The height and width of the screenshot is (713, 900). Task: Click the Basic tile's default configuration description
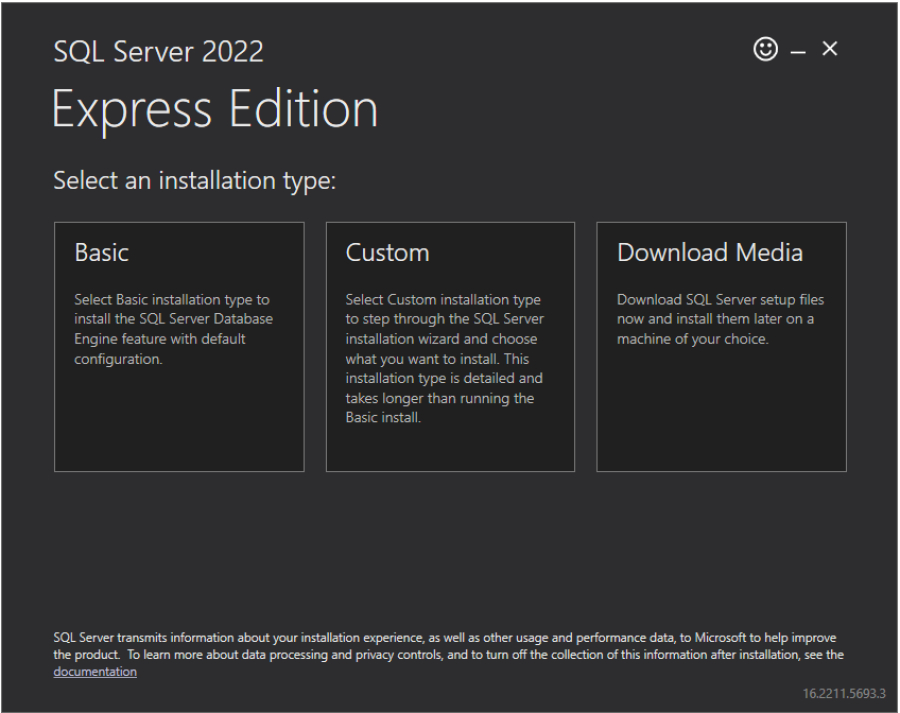tap(172, 329)
